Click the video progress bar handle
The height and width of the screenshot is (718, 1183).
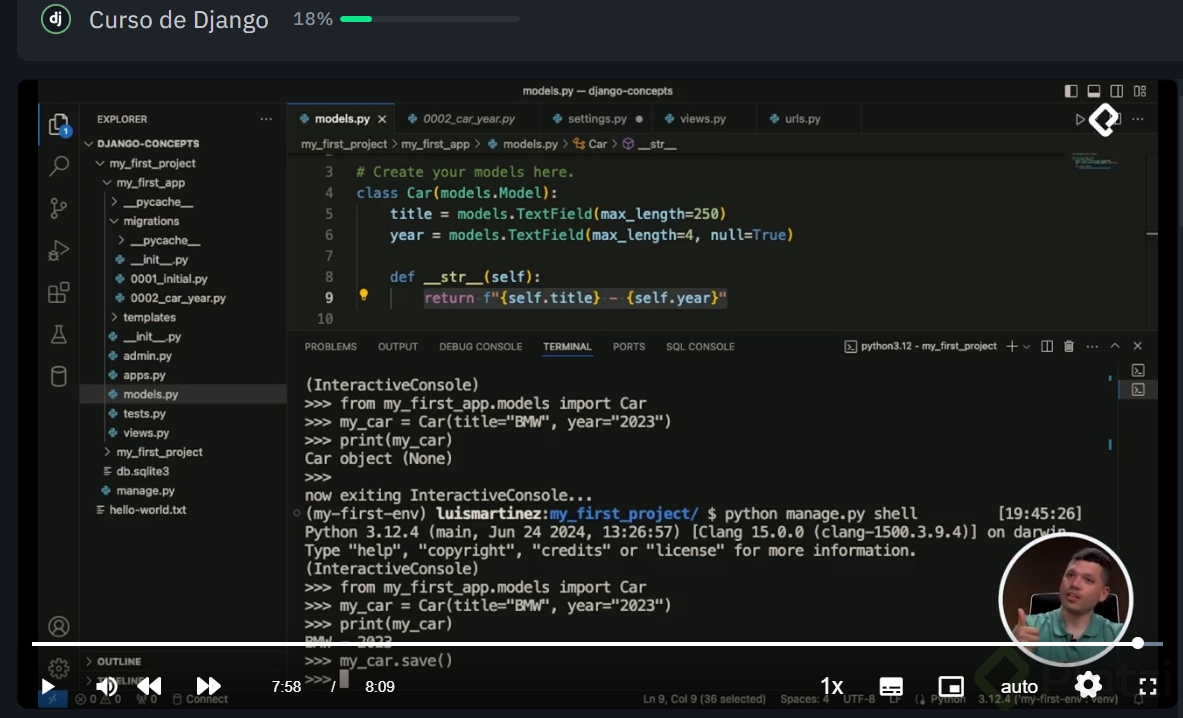click(x=1138, y=643)
